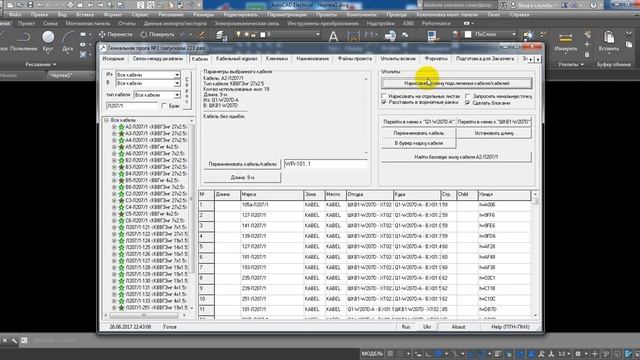Click 'Перейти в меню к Q1-W207D-A' button
The height and width of the screenshot is (360, 640).
click(419, 122)
